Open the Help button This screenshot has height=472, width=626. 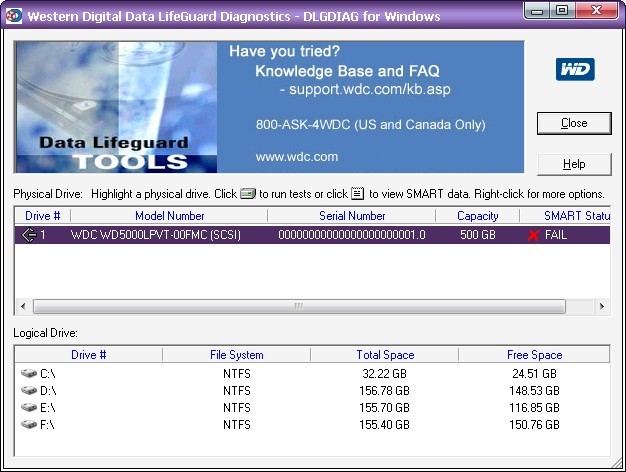(x=574, y=164)
